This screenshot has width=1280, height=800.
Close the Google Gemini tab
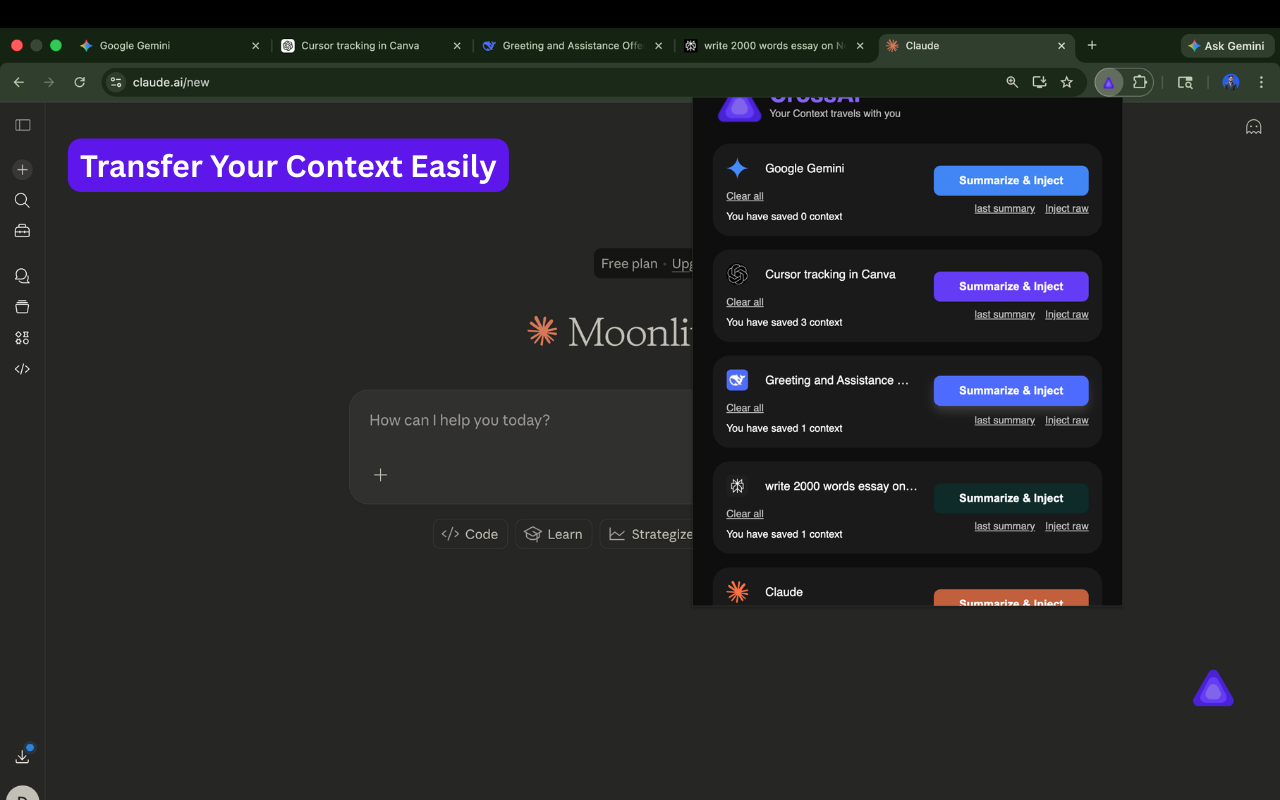tap(255, 46)
